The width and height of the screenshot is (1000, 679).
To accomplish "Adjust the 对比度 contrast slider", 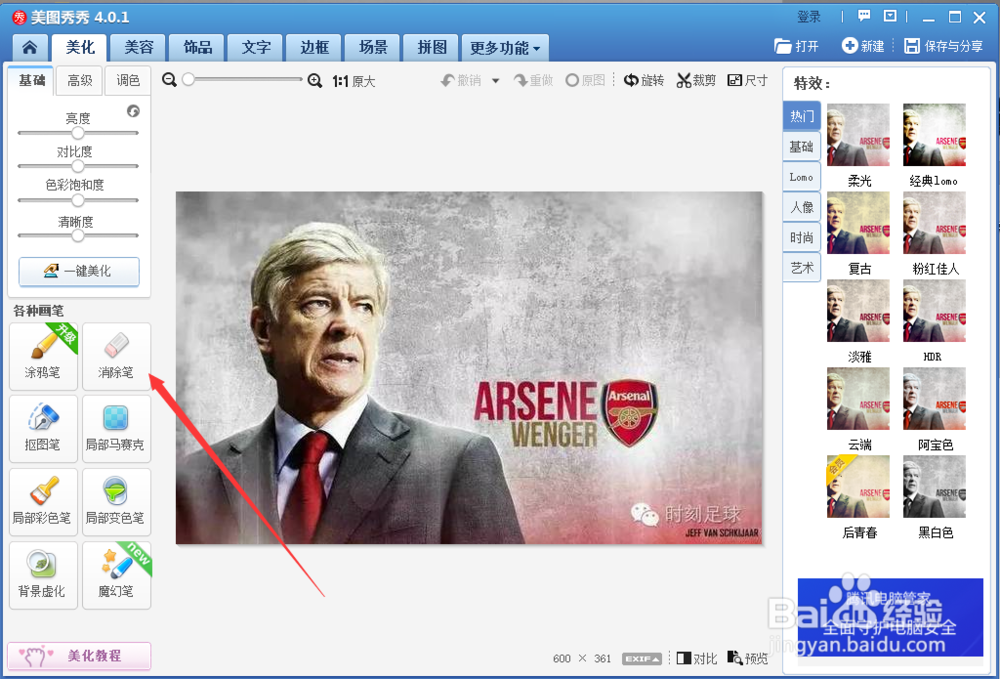I will point(78,166).
